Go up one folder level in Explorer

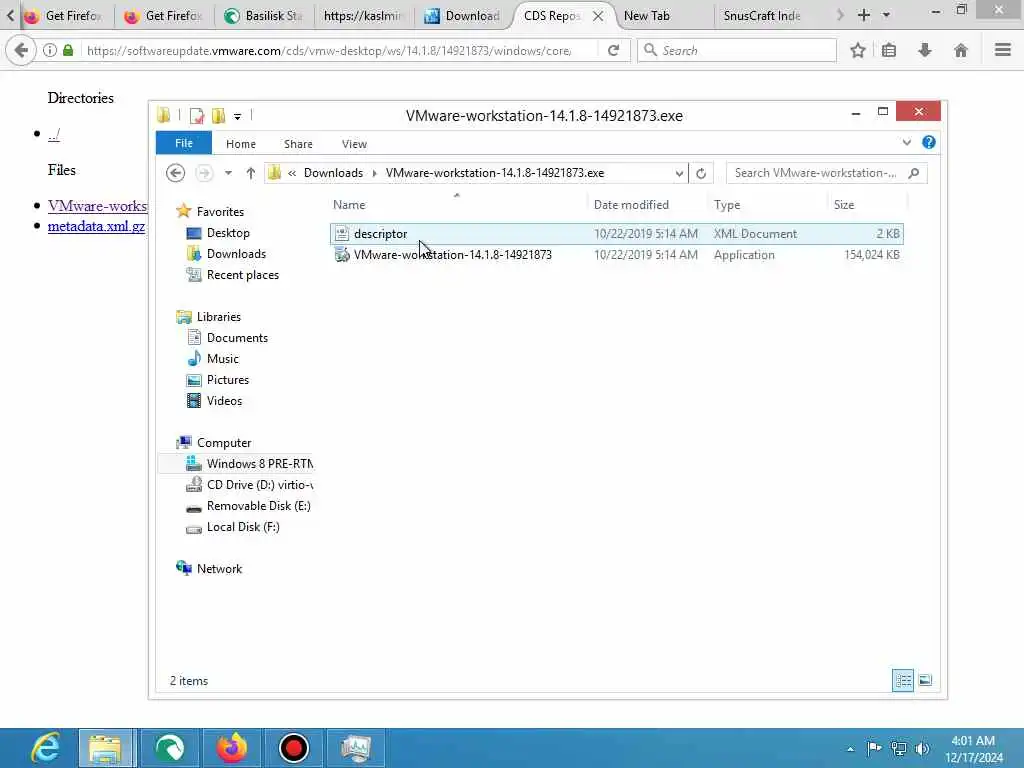[x=251, y=173]
